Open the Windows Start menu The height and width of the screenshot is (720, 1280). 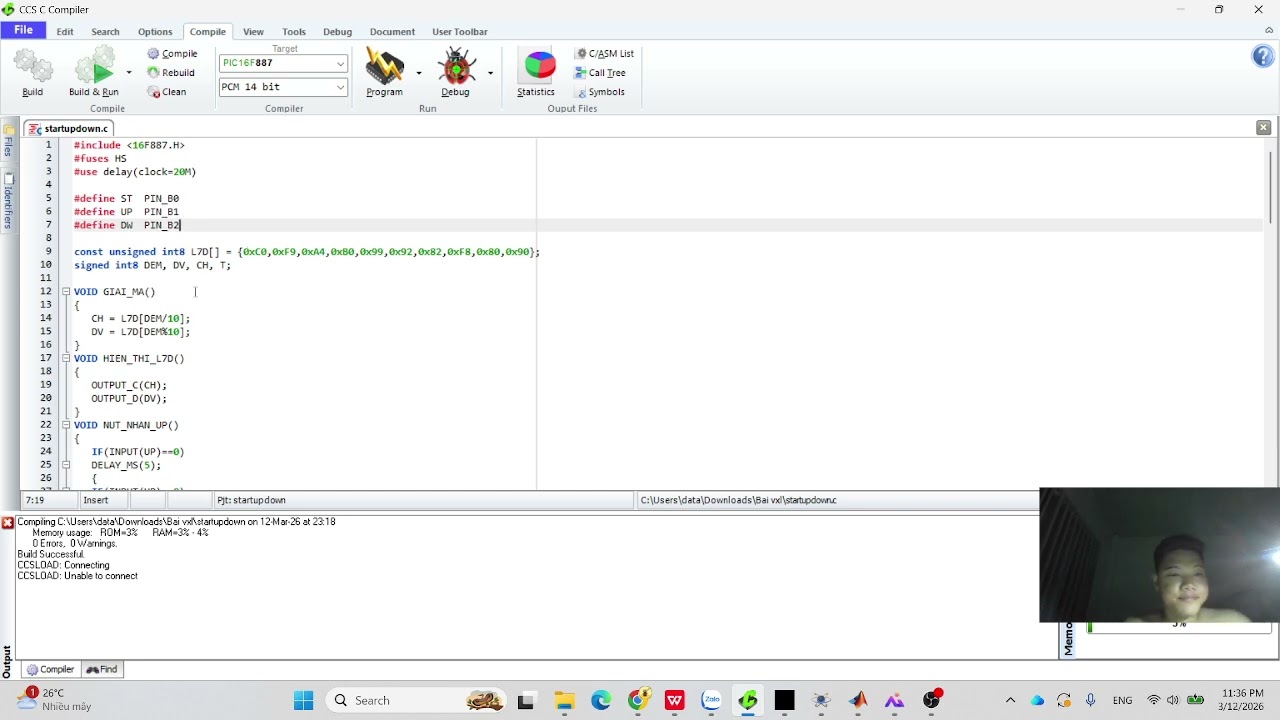pyautogui.click(x=304, y=701)
